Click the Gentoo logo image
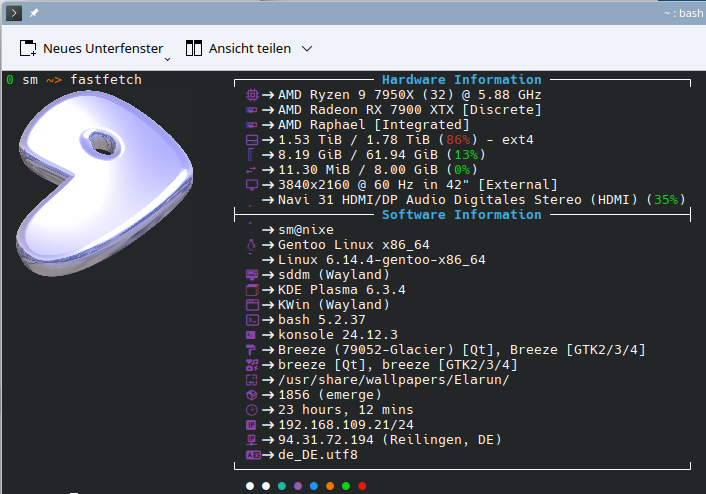The height and width of the screenshot is (494, 706). 105,182
